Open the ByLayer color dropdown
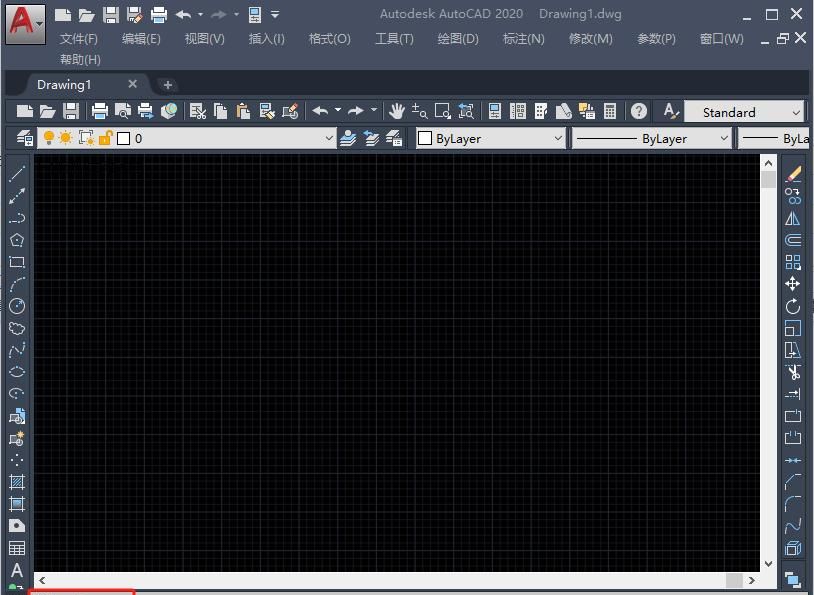Screen dimensions: 814x595 click(557, 139)
